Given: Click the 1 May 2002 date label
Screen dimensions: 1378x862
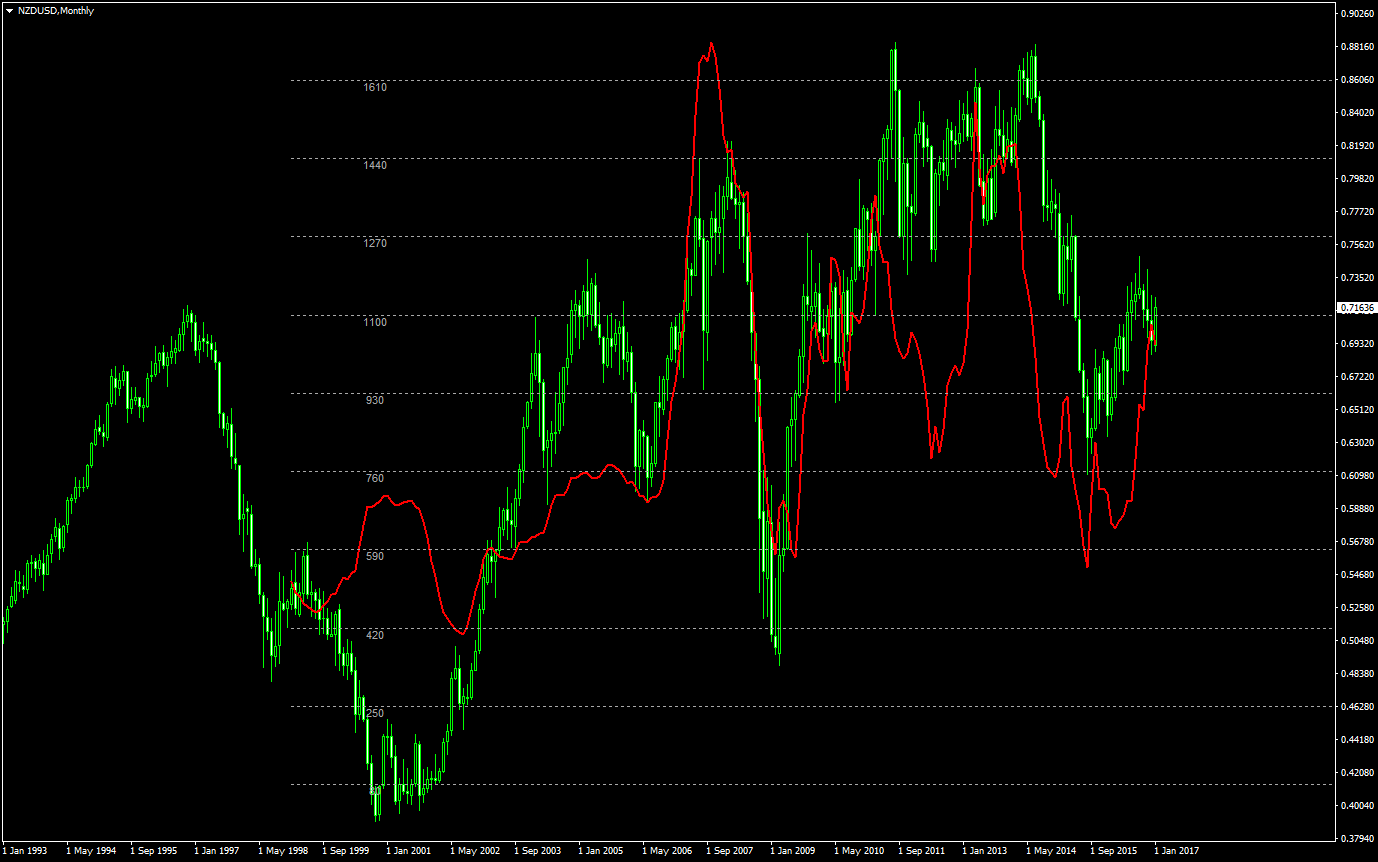Looking at the screenshot, I should click(x=475, y=851).
